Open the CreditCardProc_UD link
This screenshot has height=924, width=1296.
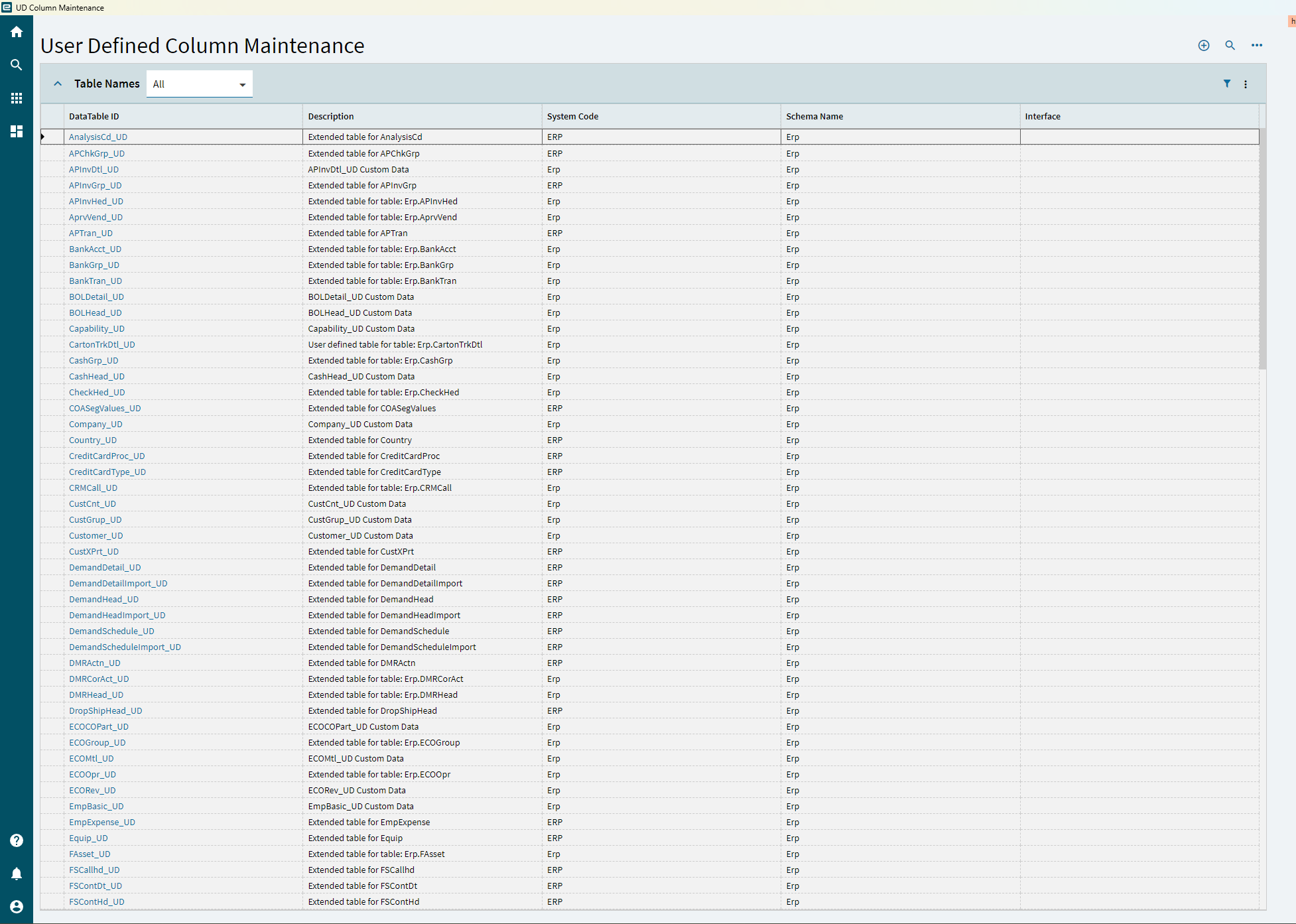click(x=107, y=456)
